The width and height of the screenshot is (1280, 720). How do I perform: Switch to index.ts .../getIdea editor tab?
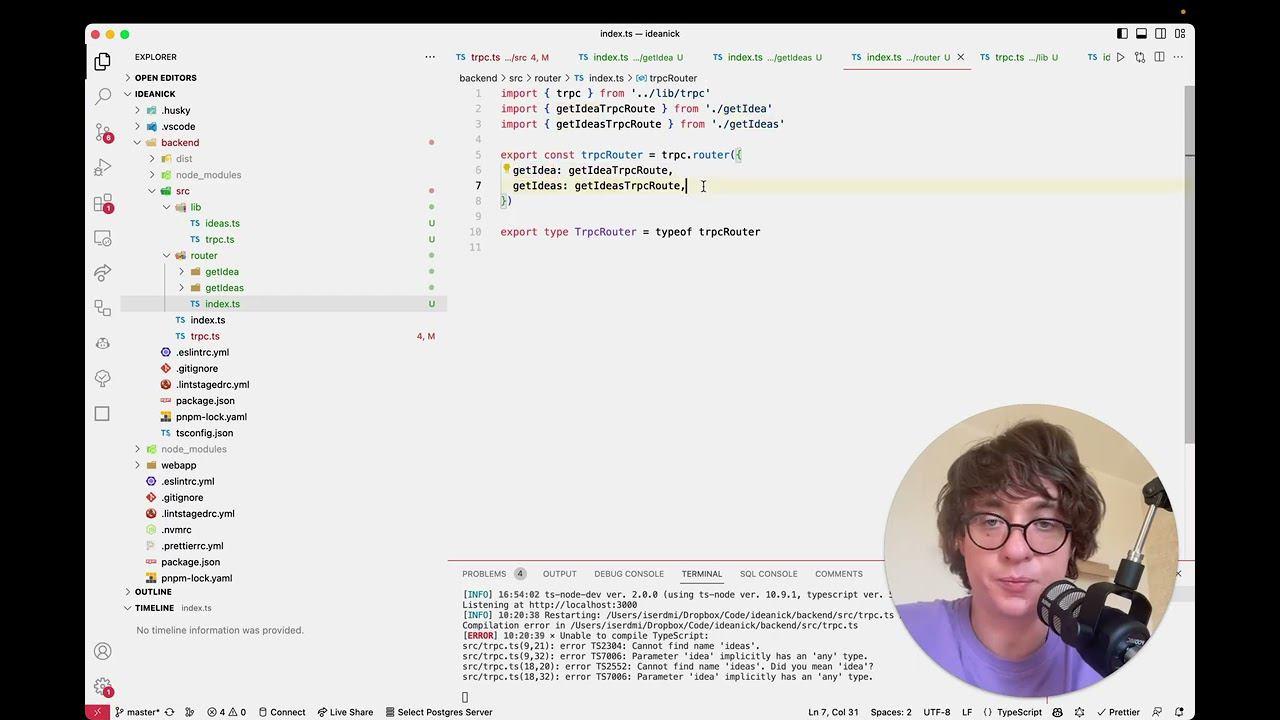(630, 57)
